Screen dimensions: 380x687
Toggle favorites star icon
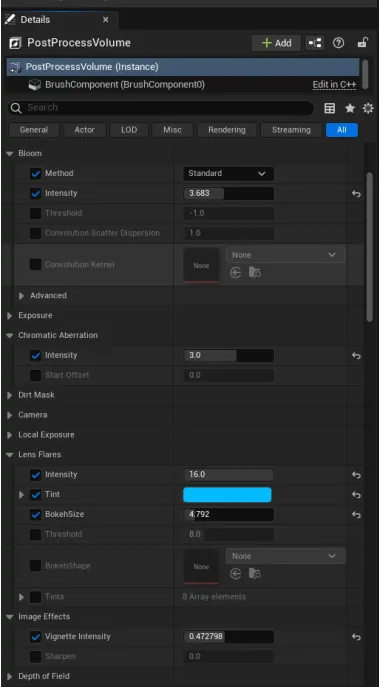[350, 108]
